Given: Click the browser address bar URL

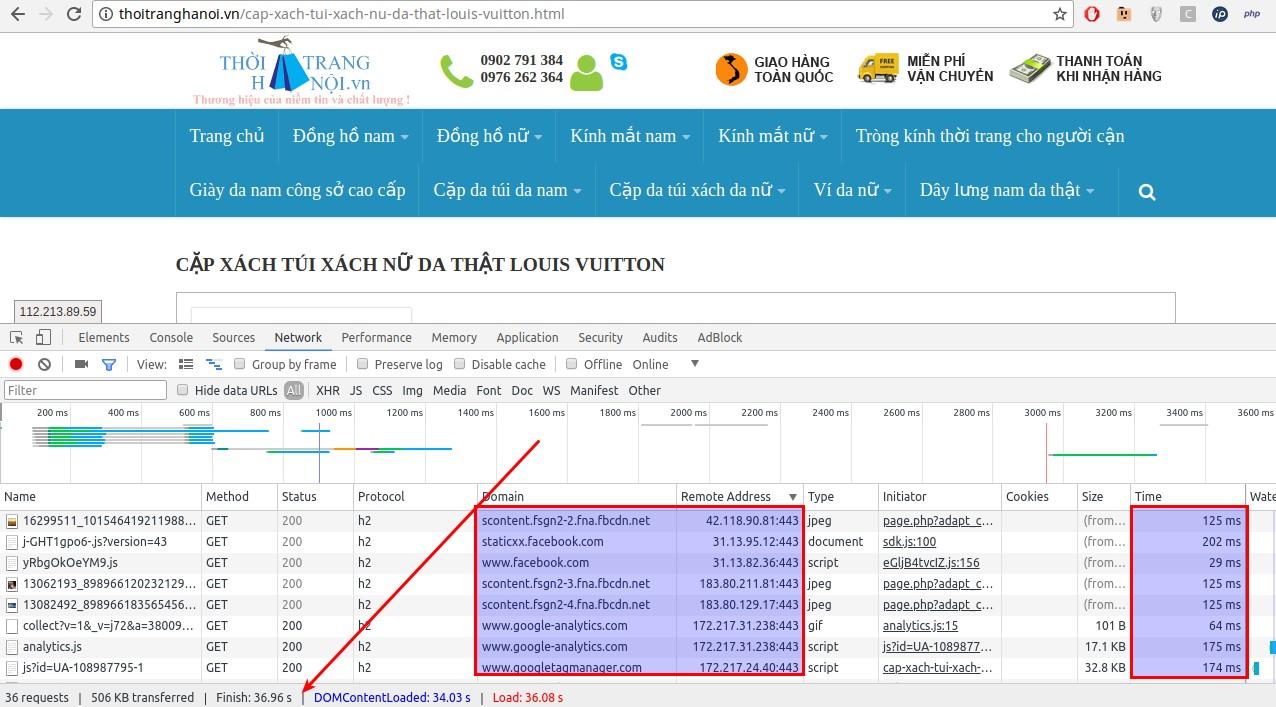Looking at the screenshot, I should (x=341, y=14).
